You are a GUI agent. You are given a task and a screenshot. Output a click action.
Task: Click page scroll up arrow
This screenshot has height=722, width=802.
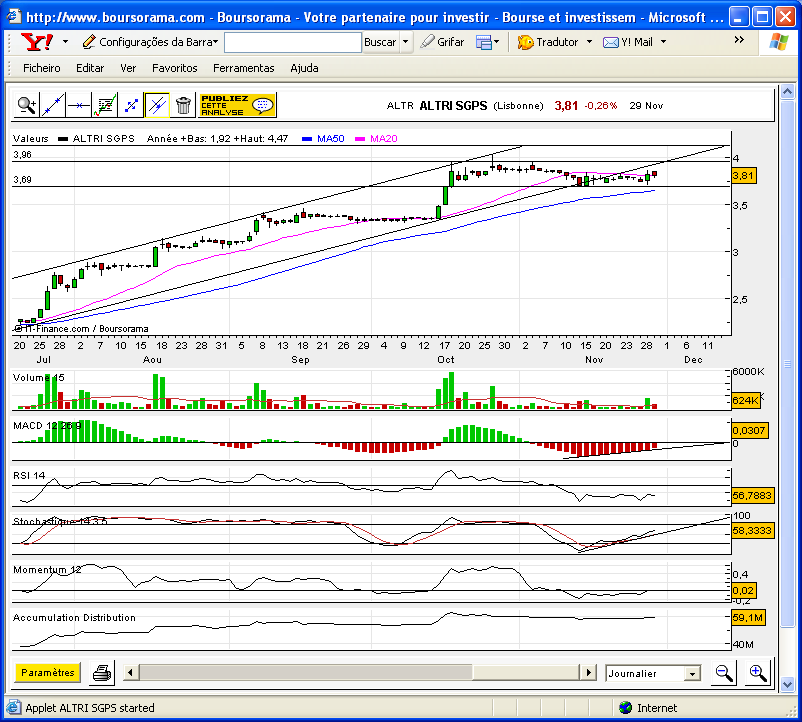pyautogui.click(x=787, y=92)
